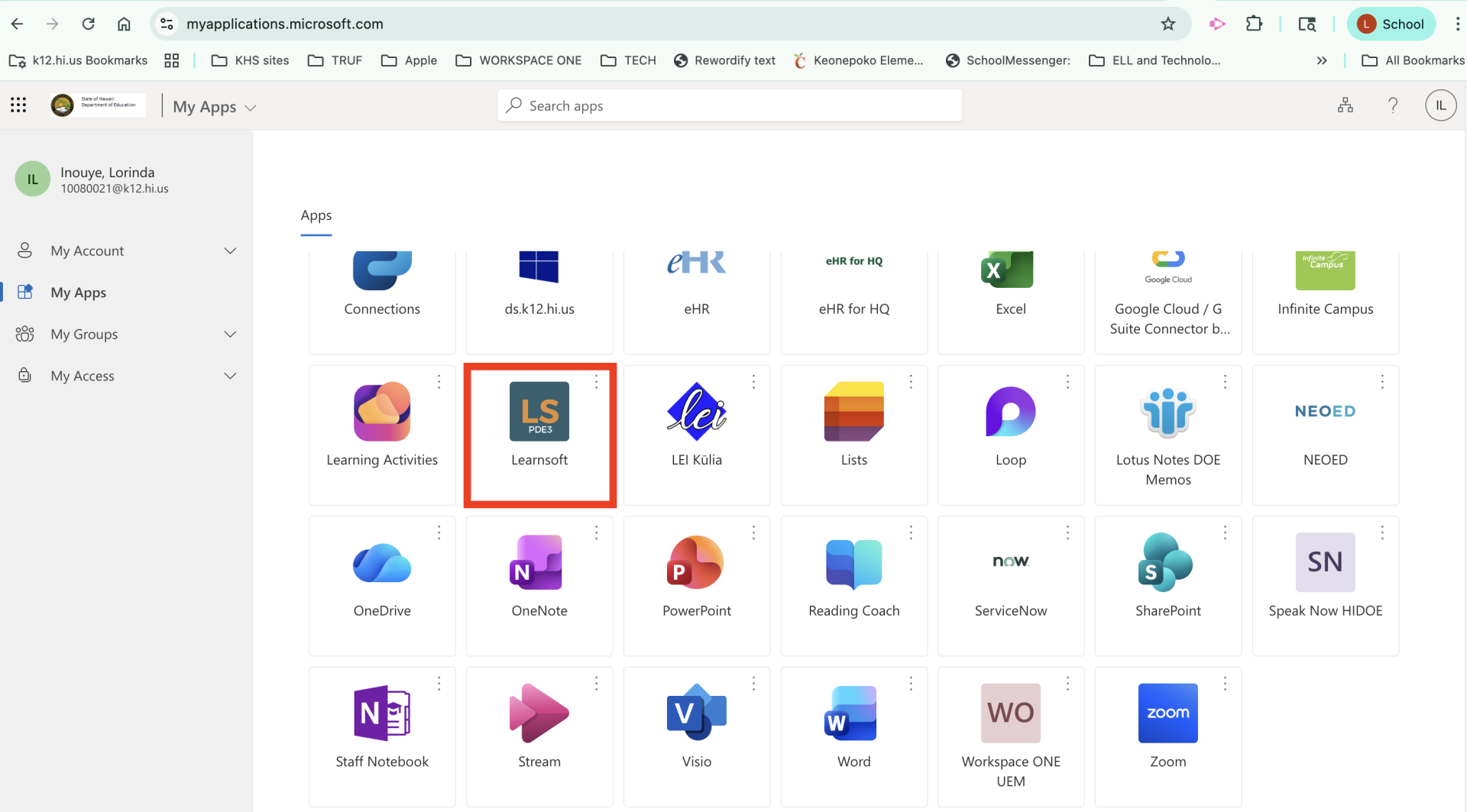Click the Search apps field
This screenshot has width=1467, height=812.
click(x=730, y=105)
